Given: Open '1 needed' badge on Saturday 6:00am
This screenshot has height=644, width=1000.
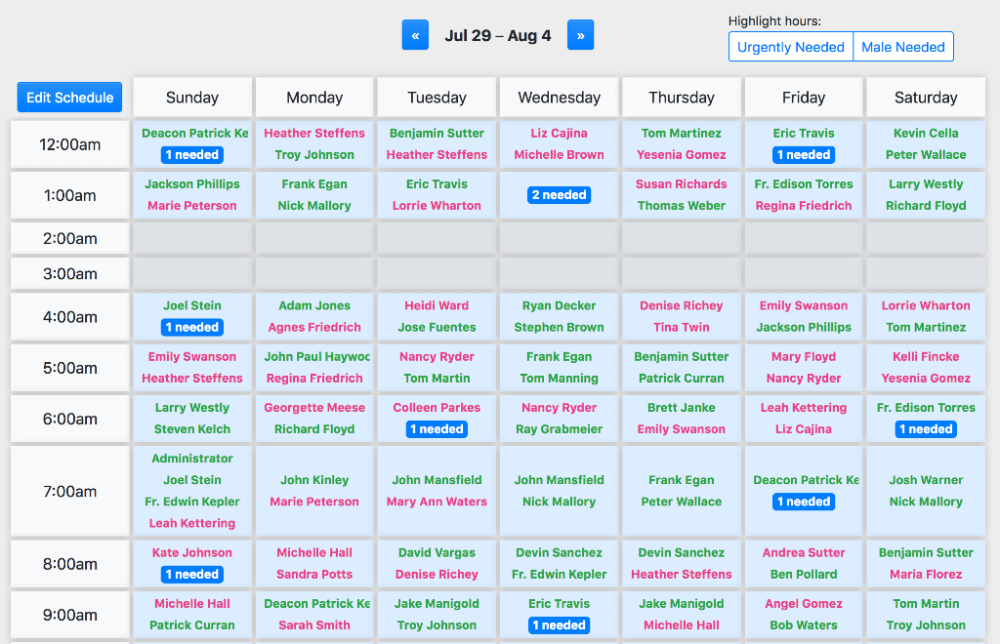Looking at the screenshot, I should click(925, 429).
